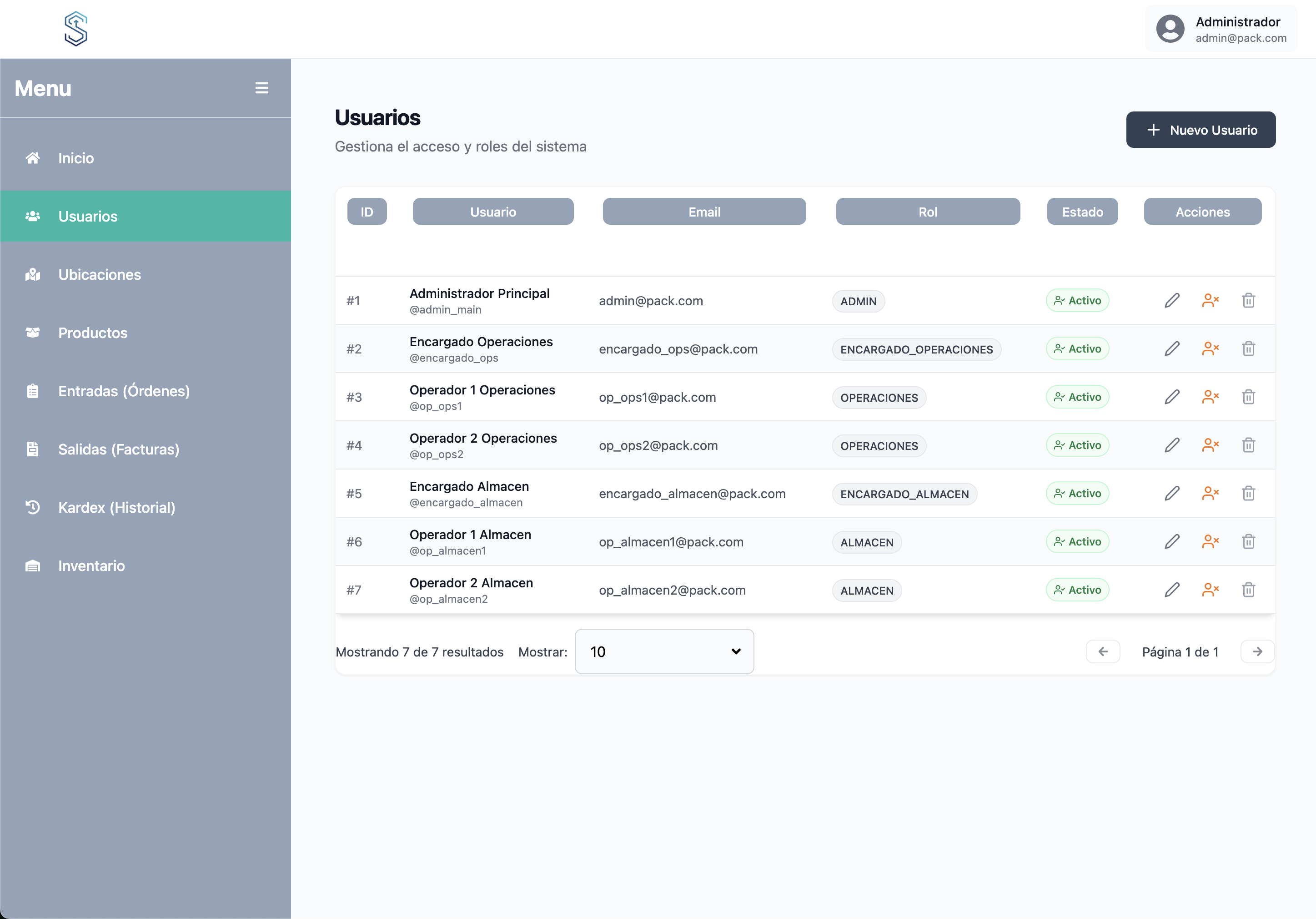Click edit pencil for Encargado Almacen
This screenshot has width=1316, height=919.
pos(1171,493)
